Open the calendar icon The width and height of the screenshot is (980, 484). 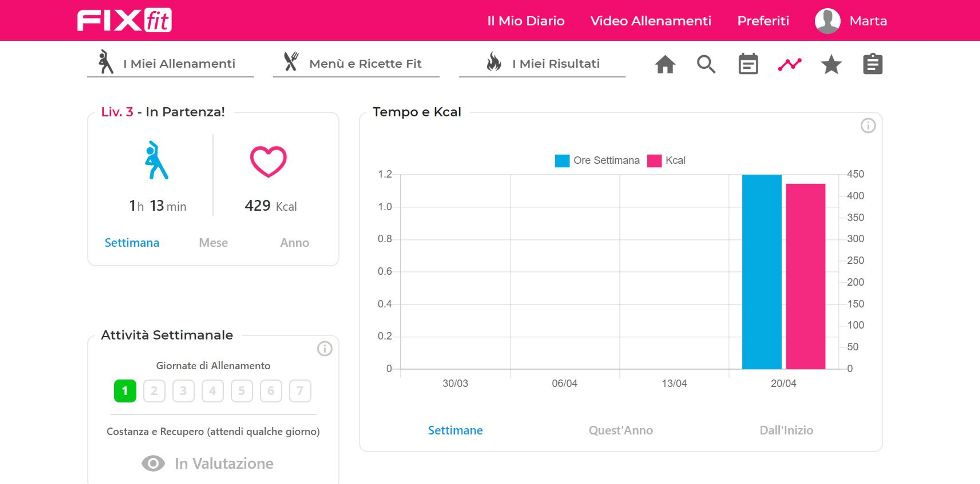[748, 65]
